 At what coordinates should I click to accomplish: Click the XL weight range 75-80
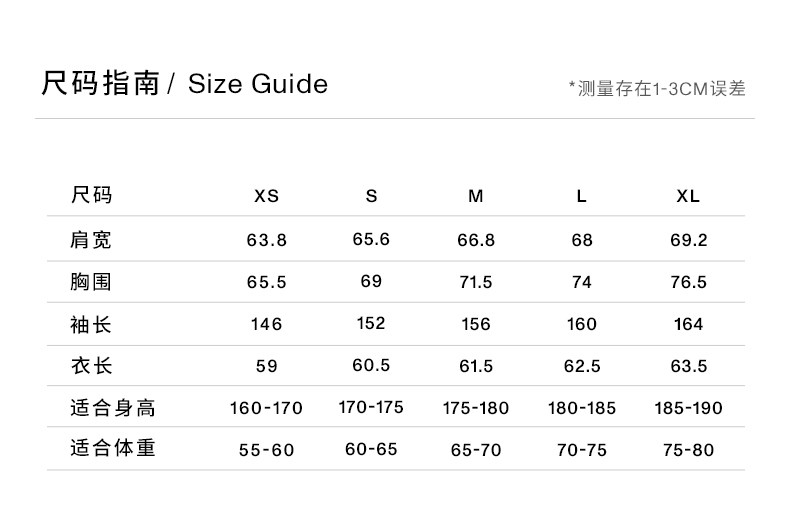point(688,450)
